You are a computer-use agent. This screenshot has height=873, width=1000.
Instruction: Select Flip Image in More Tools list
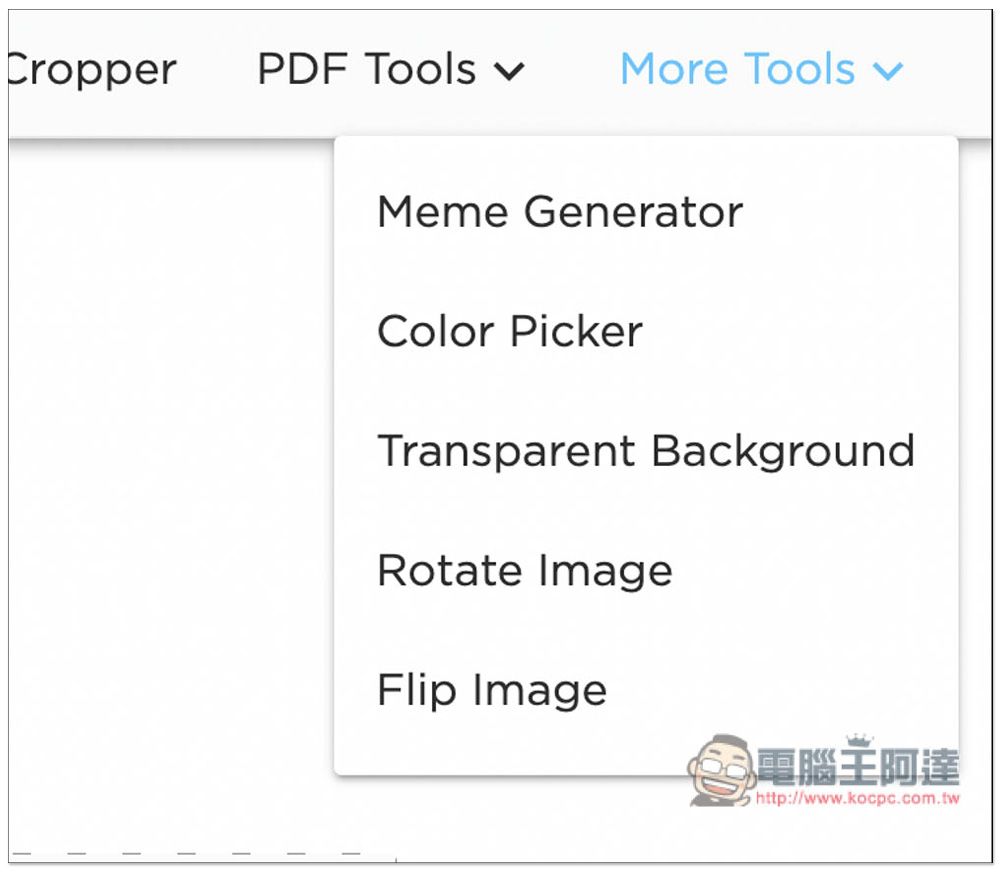(x=492, y=691)
